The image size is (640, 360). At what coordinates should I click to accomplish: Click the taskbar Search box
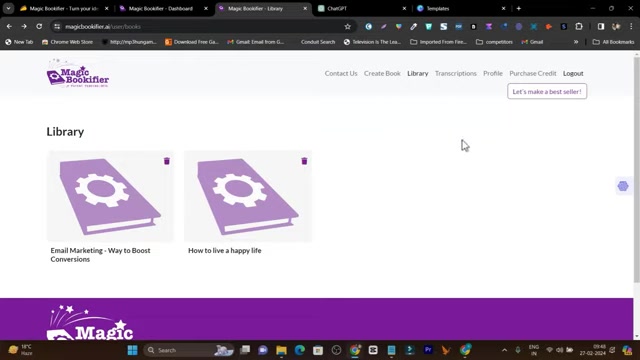pos(189,350)
